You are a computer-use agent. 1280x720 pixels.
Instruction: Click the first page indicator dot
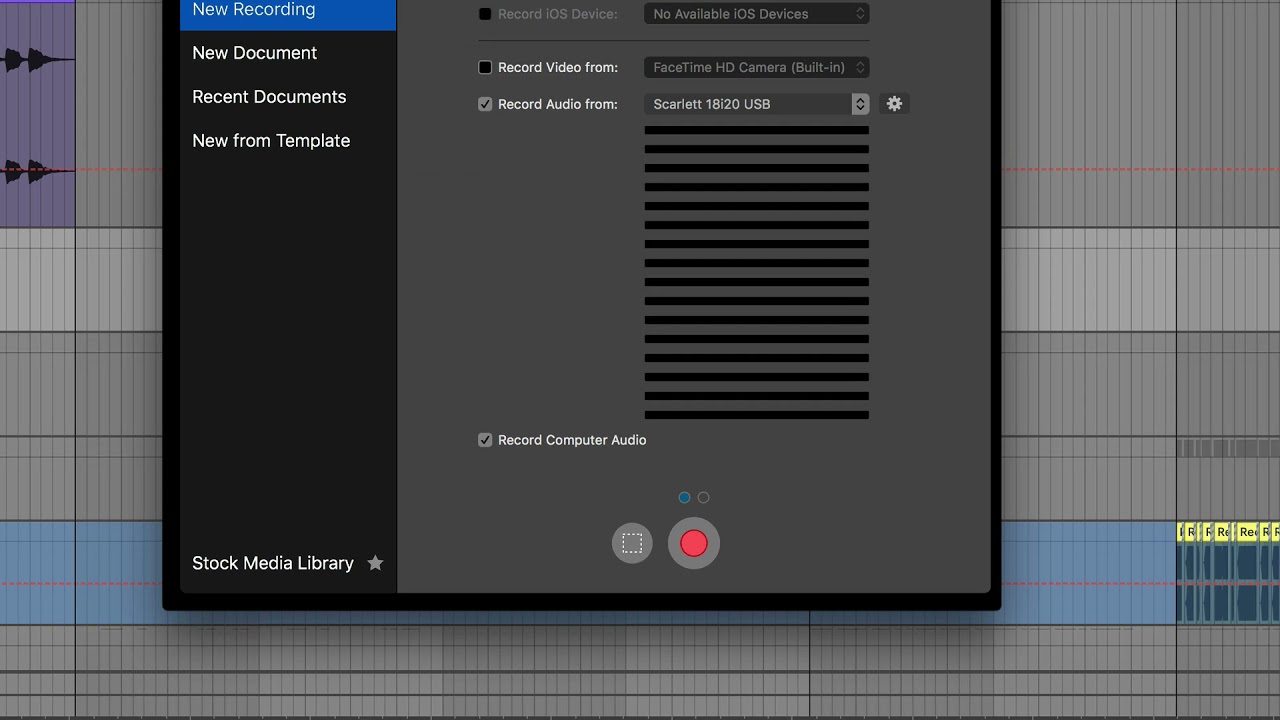pos(684,497)
